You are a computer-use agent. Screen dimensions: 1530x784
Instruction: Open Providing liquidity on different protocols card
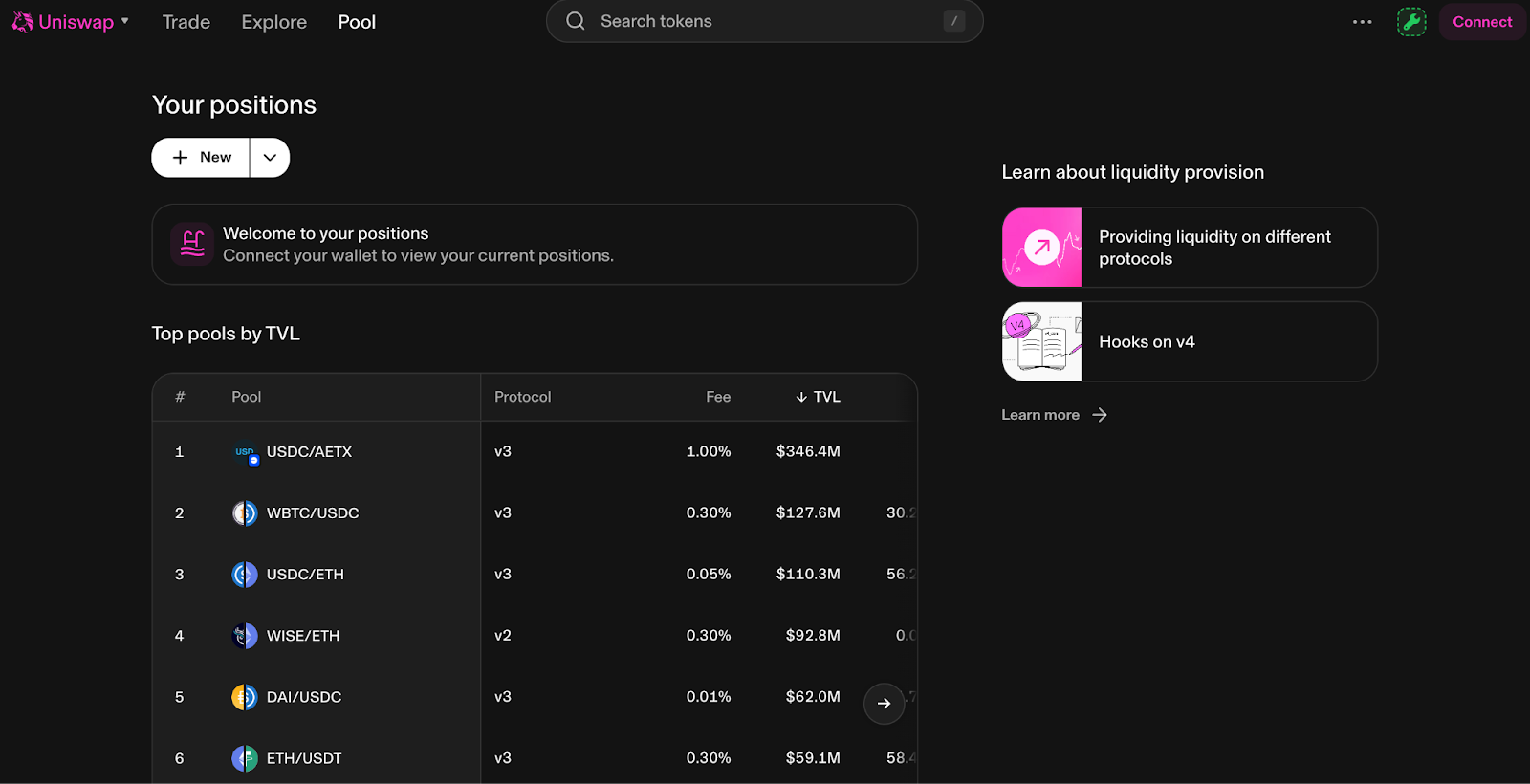tap(1189, 248)
